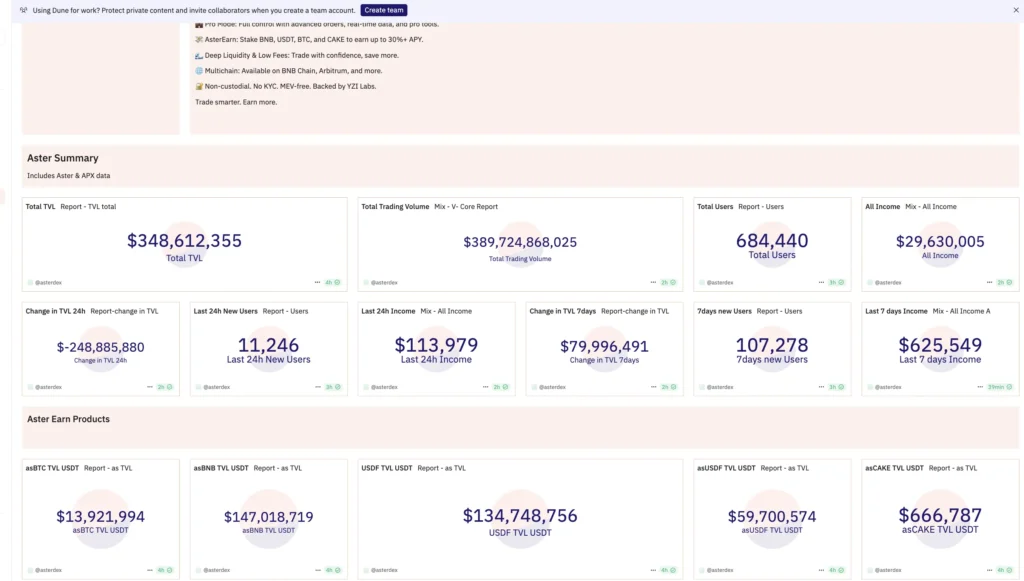Click the $134,748,756 USDF TVL value
Image resolution: width=1024 pixels, height=581 pixels.
[x=520, y=516]
